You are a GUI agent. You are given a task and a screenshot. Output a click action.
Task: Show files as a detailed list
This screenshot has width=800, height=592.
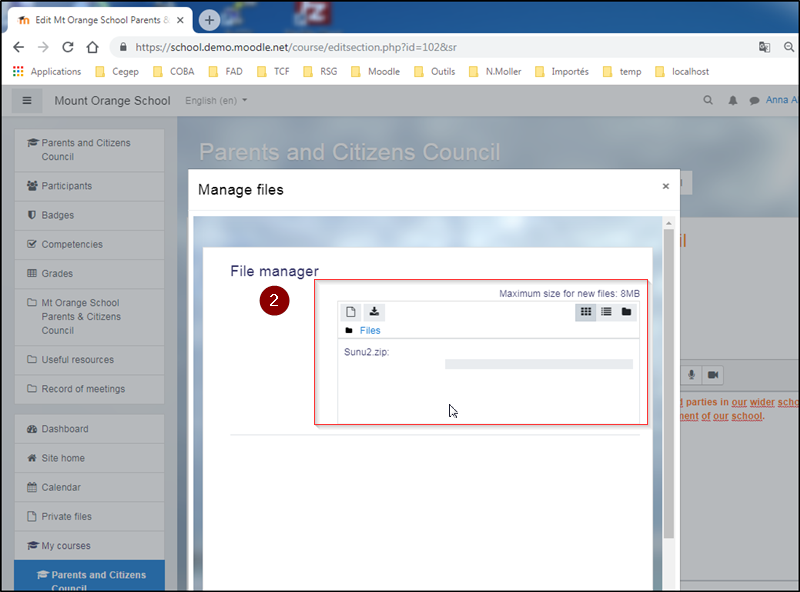tap(606, 312)
